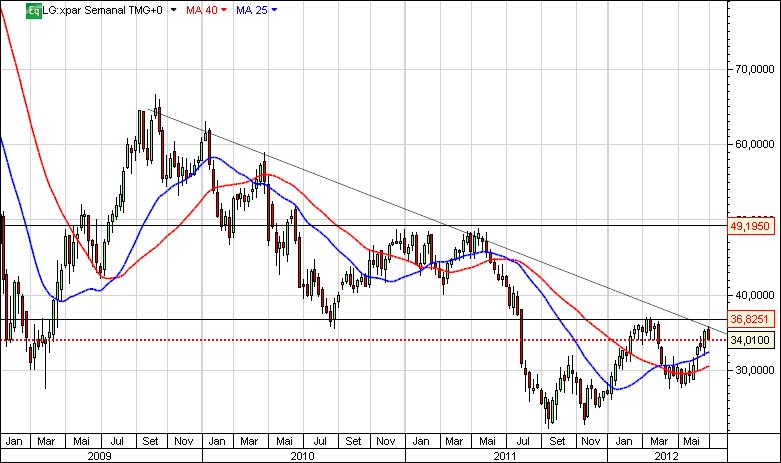The image size is (781, 463).
Task: Click the 2011 year label on time axis
Action: coord(505,456)
